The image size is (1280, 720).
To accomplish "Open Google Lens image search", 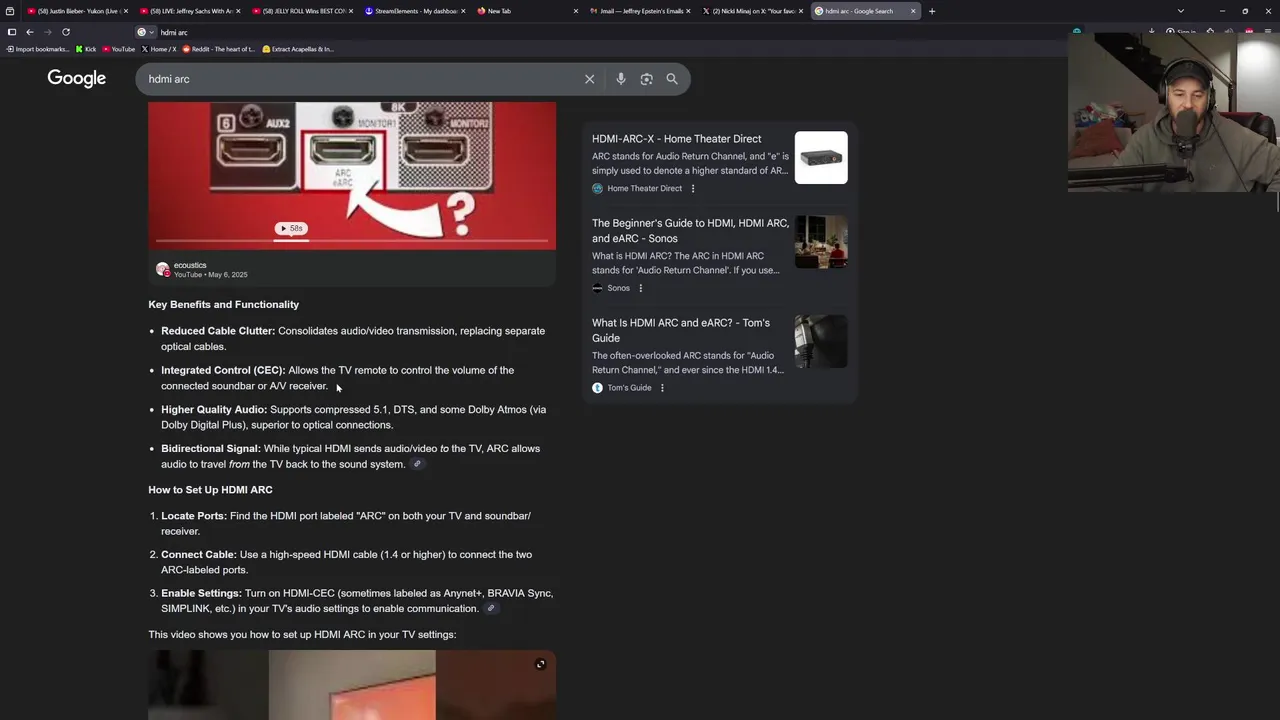I will tap(646, 79).
